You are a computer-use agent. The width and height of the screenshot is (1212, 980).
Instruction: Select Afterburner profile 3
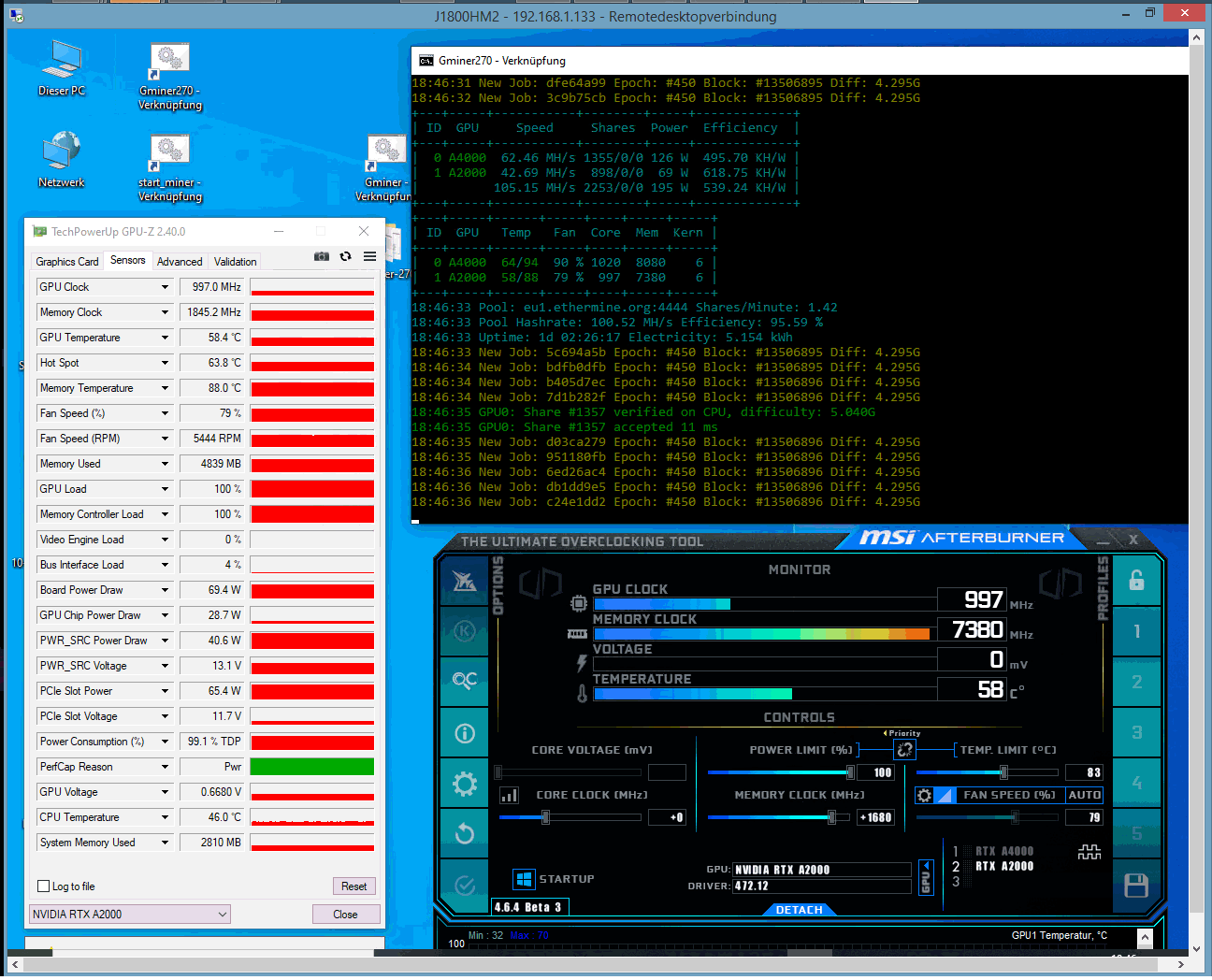(1137, 732)
